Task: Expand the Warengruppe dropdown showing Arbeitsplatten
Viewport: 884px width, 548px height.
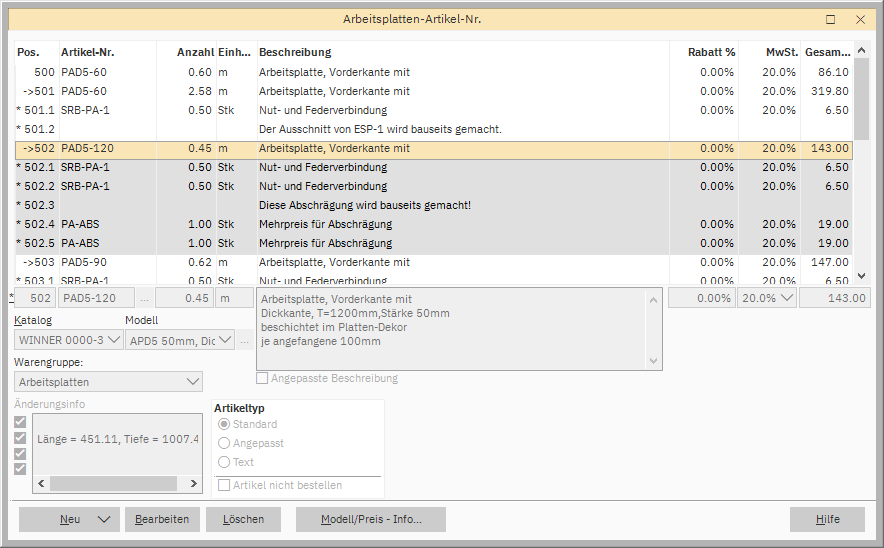Action: (109, 381)
